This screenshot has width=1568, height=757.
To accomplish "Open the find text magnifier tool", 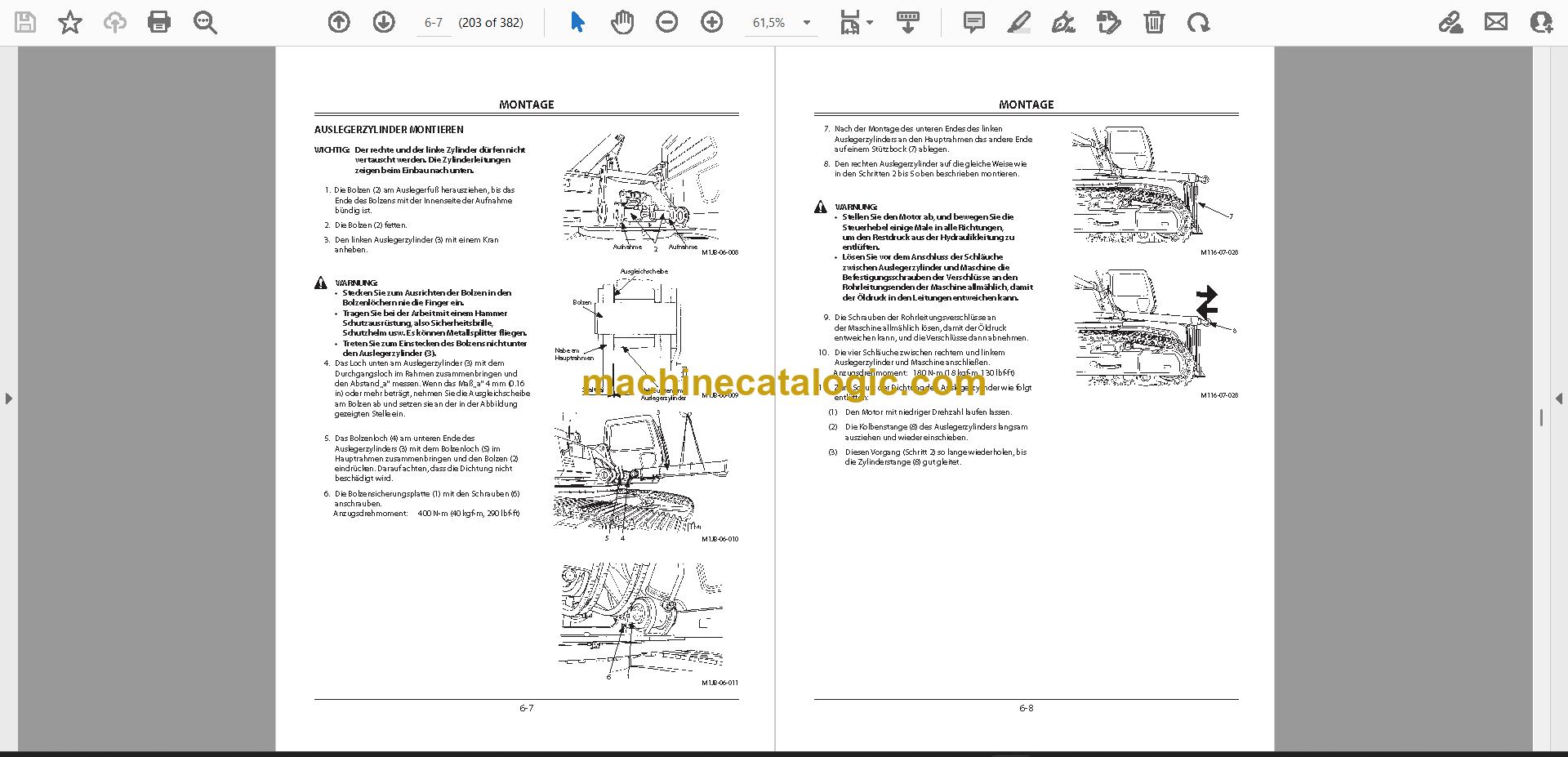I will pyautogui.click(x=205, y=22).
